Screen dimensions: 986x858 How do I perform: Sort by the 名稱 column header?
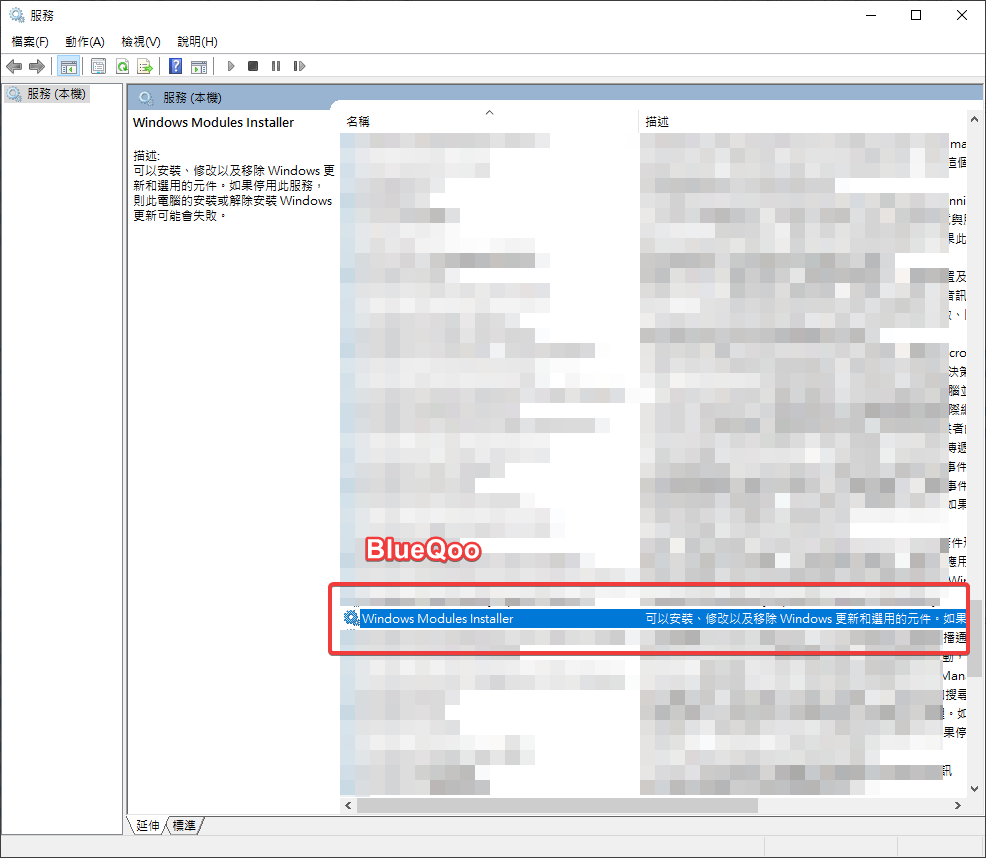tap(358, 121)
